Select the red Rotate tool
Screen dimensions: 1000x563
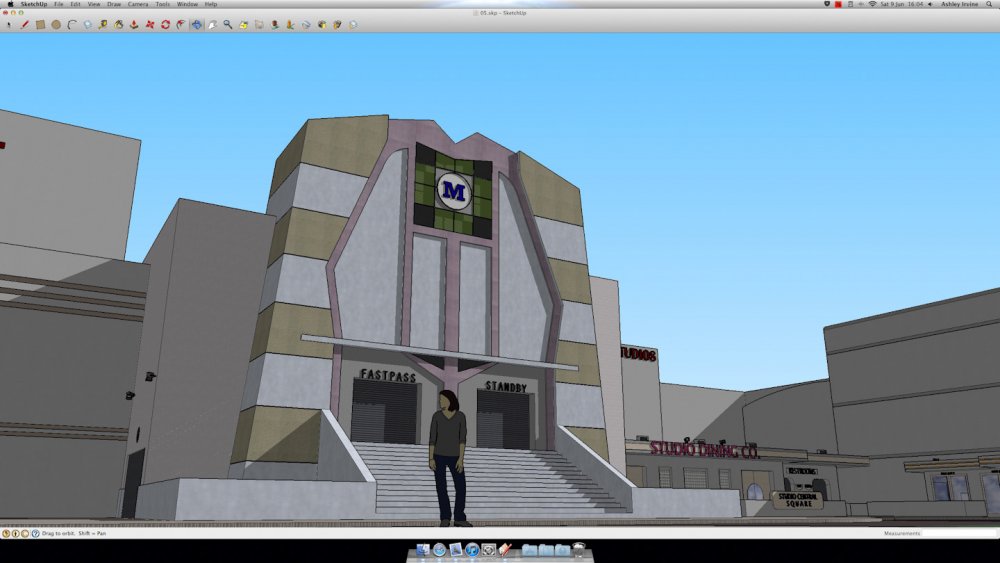point(165,24)
